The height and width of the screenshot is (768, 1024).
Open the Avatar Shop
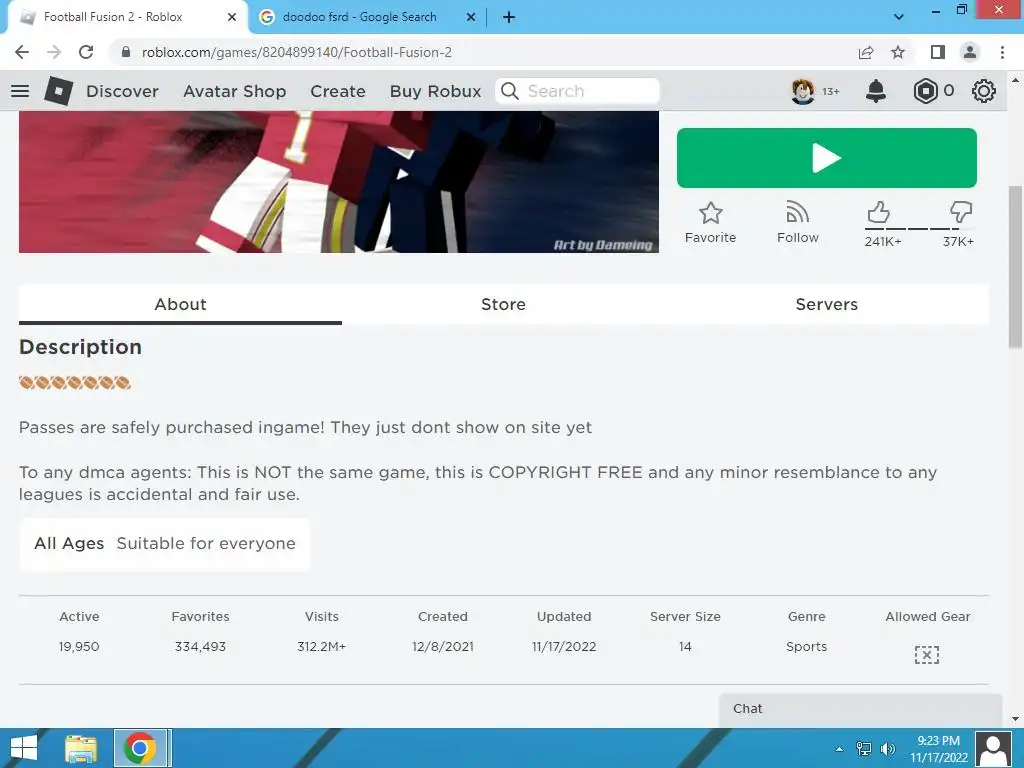pos(234,91)
